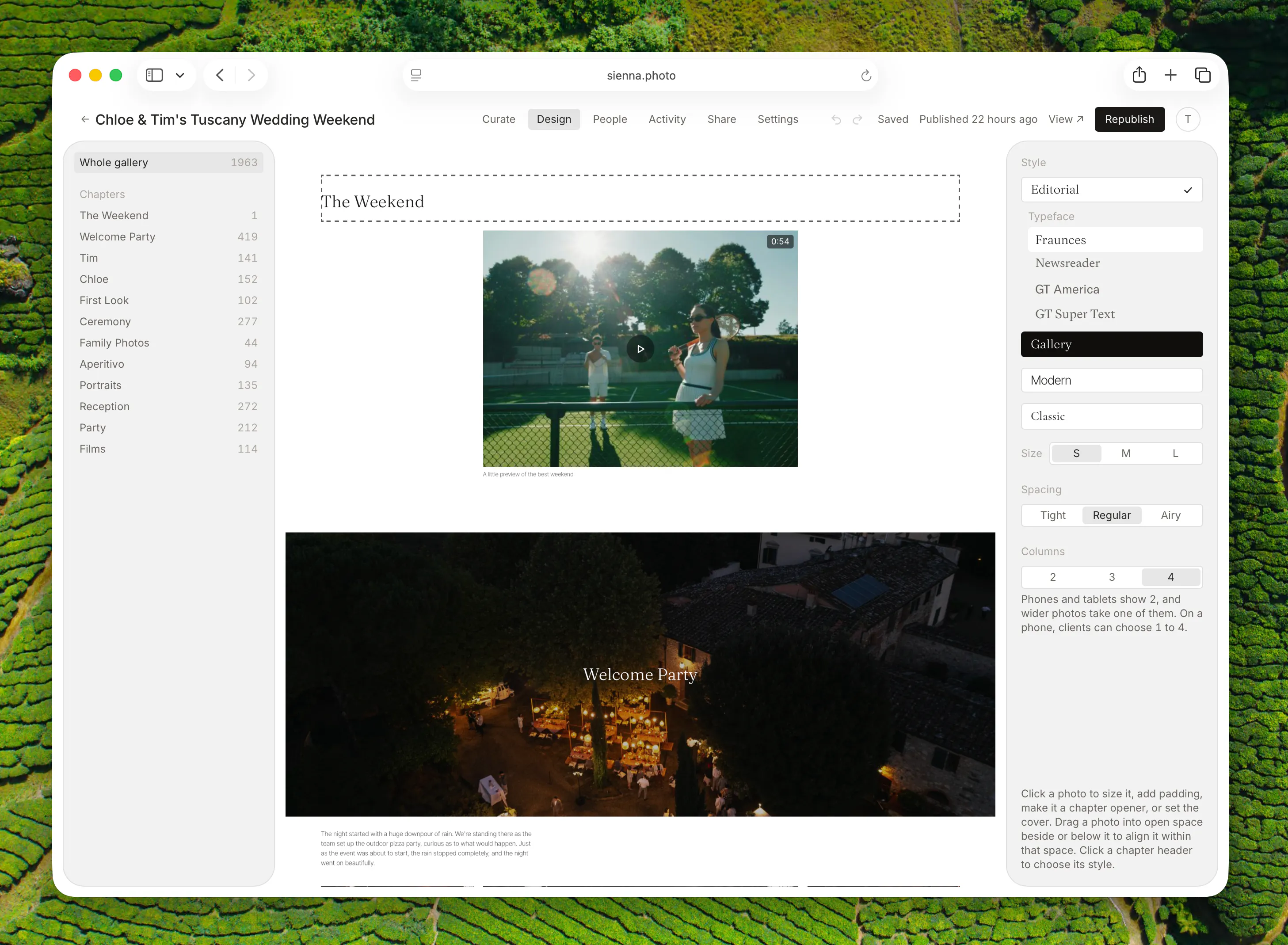Set spacing to Airy
The height and width of the screenshot is (945, 1288).
point(1170,515)
